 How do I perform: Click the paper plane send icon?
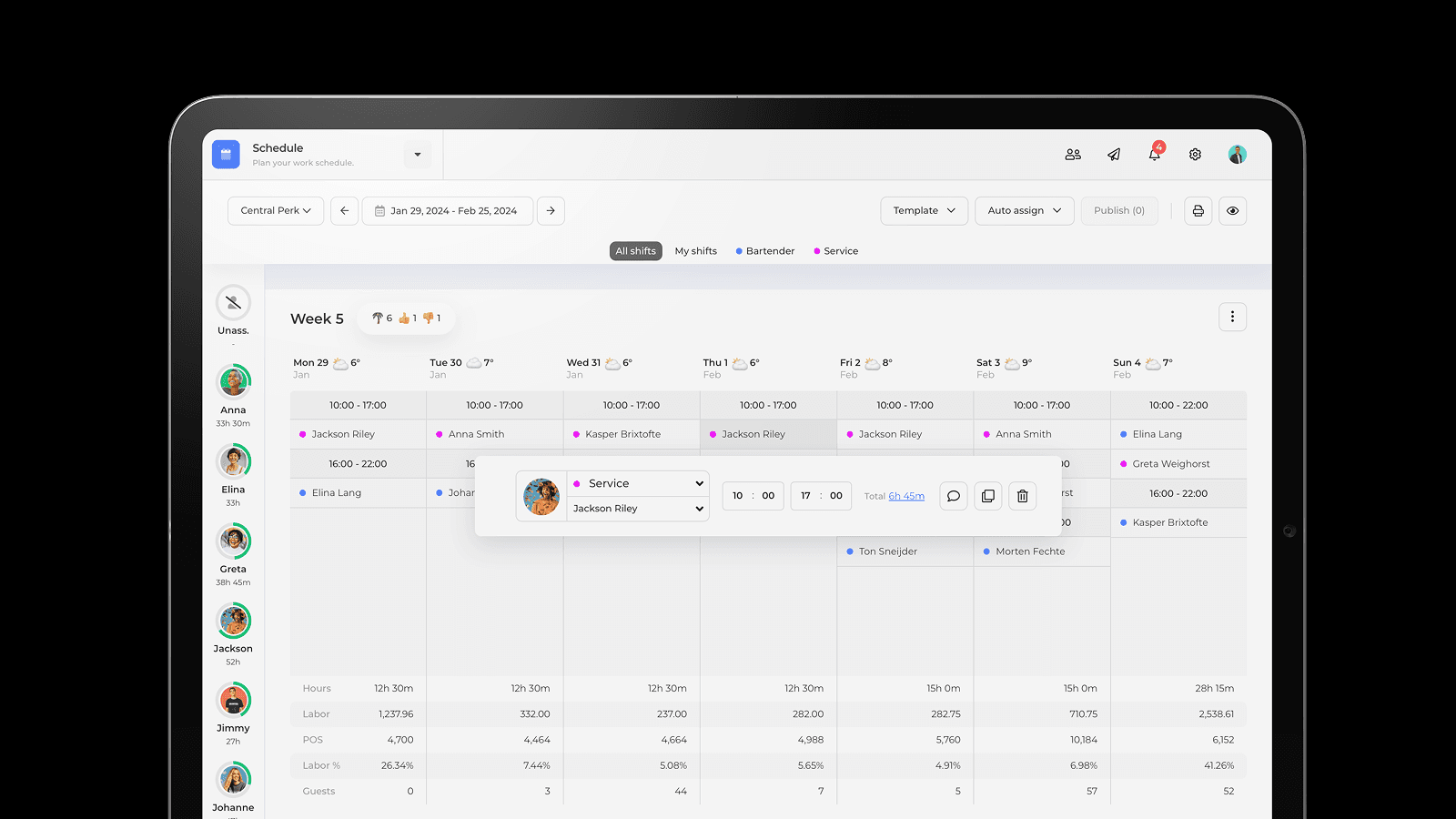point(1114,155)
